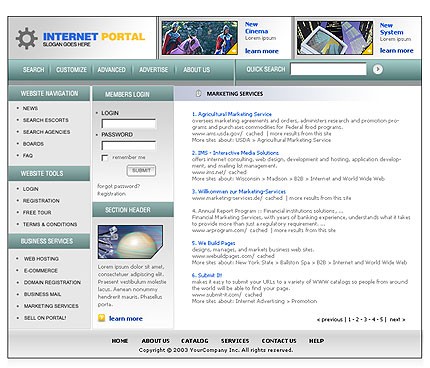The width and height of the screenshot is (430, 368).
Task: Click Catalog in footer menu
Action: (195, 341)
